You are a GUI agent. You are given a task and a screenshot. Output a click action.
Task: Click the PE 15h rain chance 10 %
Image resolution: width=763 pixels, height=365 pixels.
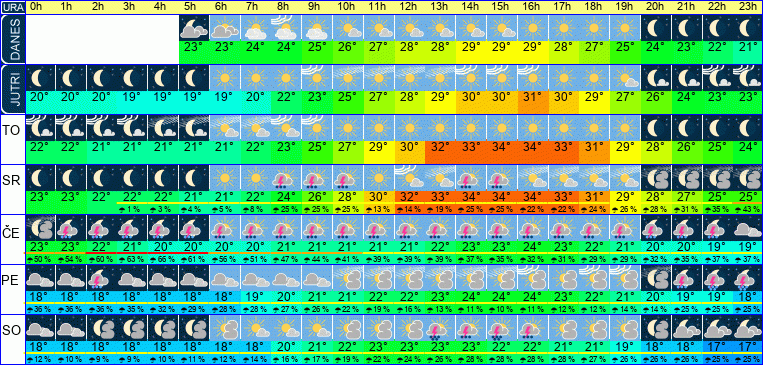click(502, 309)
